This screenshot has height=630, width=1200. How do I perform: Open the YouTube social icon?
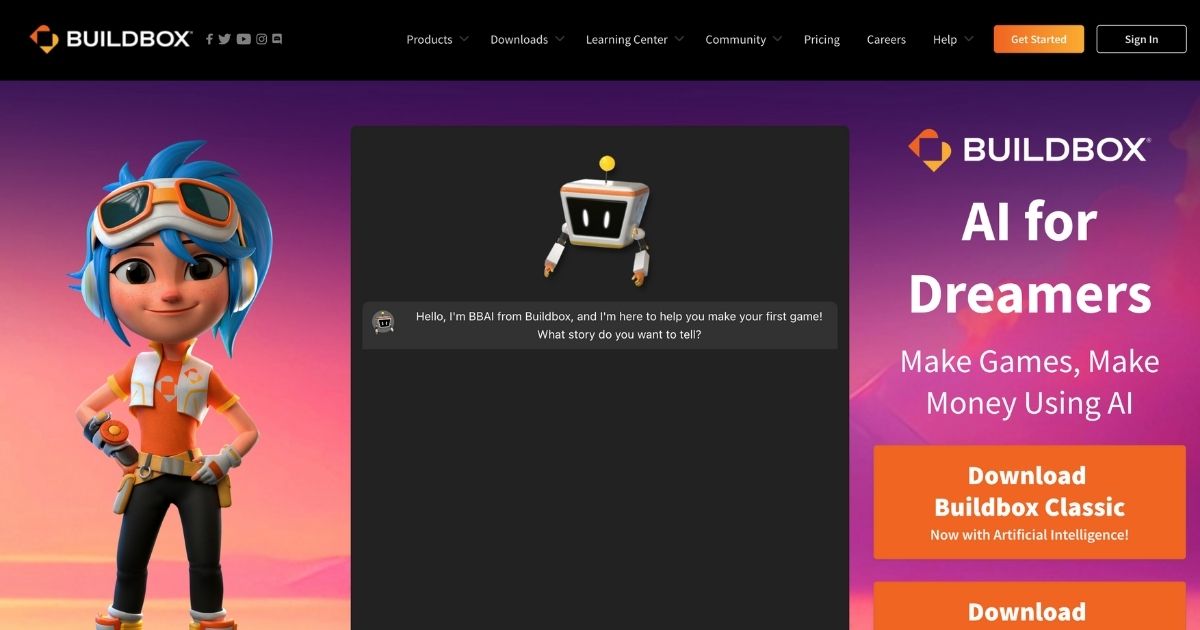coord(244,39)
